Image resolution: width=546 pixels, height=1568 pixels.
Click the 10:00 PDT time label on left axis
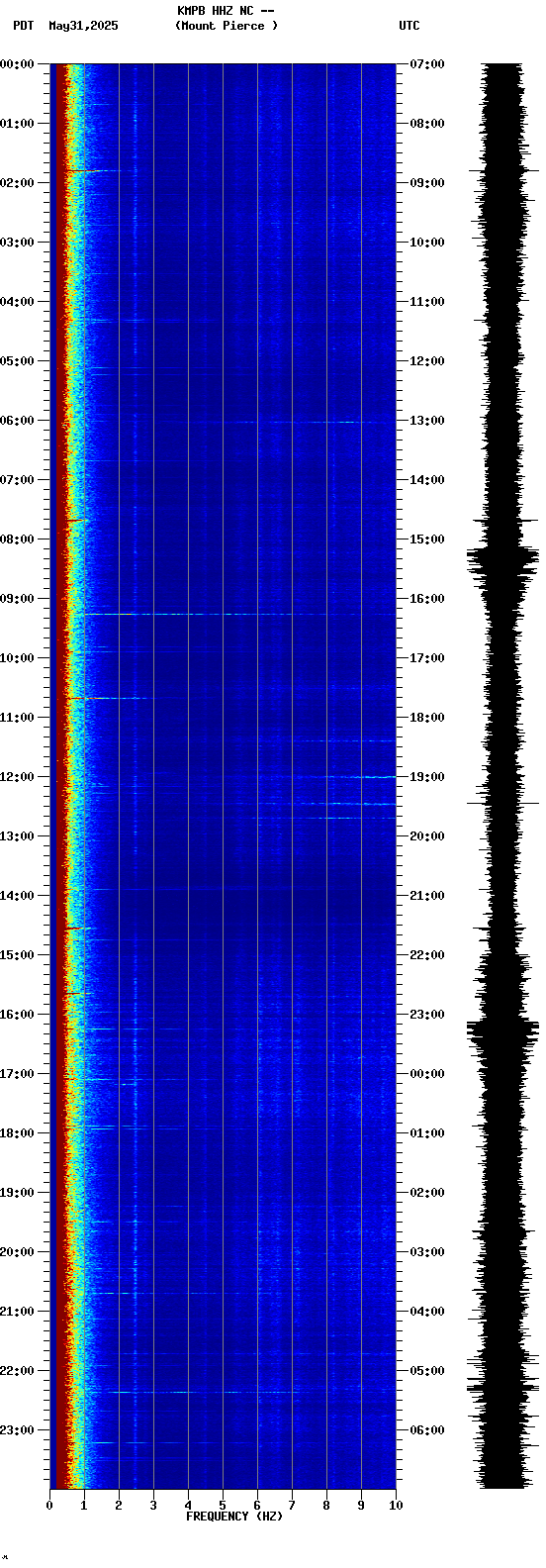coord(17,658)
